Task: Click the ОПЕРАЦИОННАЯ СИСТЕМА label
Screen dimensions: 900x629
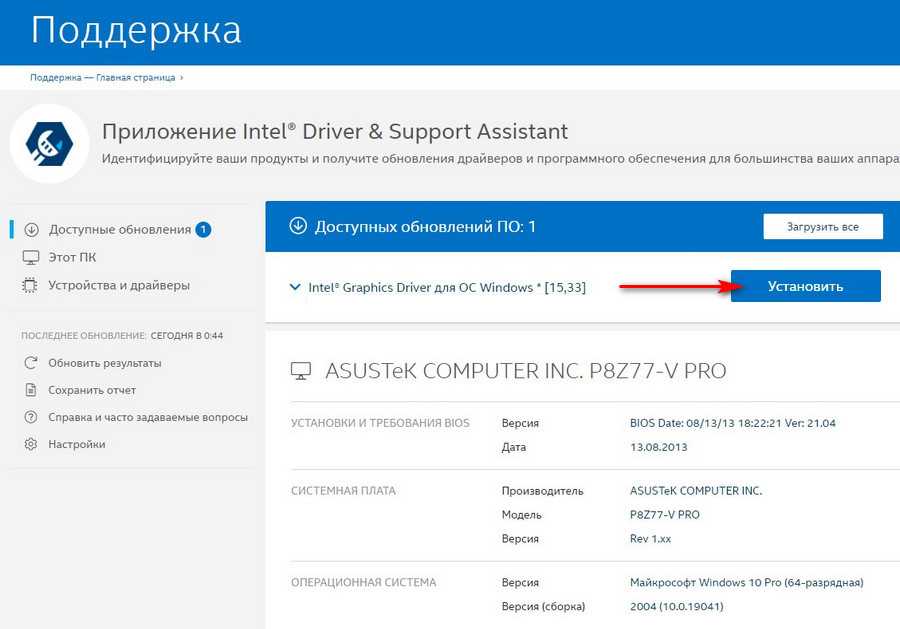Action: [363, 583]
